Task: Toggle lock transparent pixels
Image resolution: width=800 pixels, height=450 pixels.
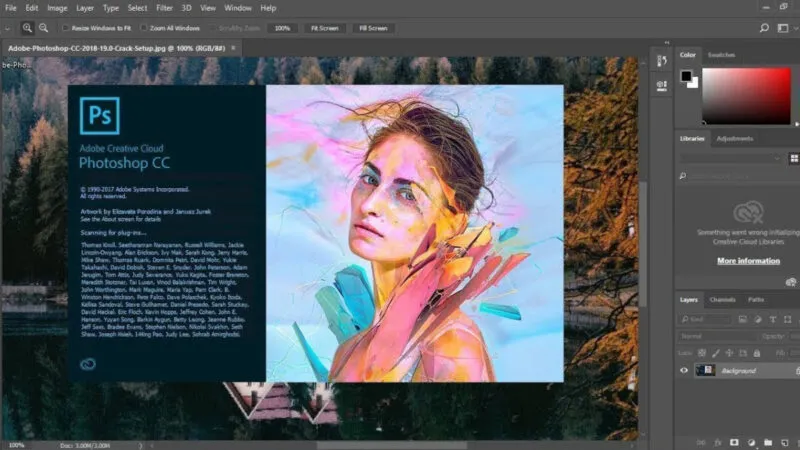Action: click(702, 353)
